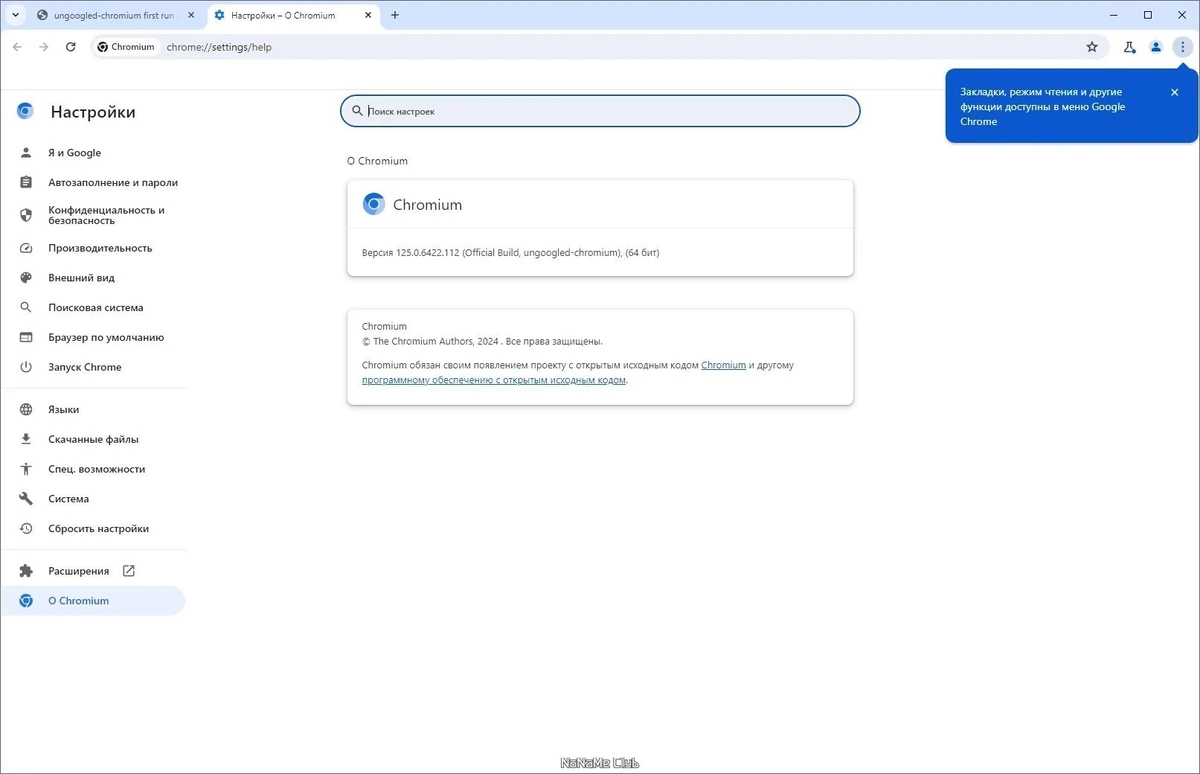Click the external link icon next to Расширения

tap(128, 571)
